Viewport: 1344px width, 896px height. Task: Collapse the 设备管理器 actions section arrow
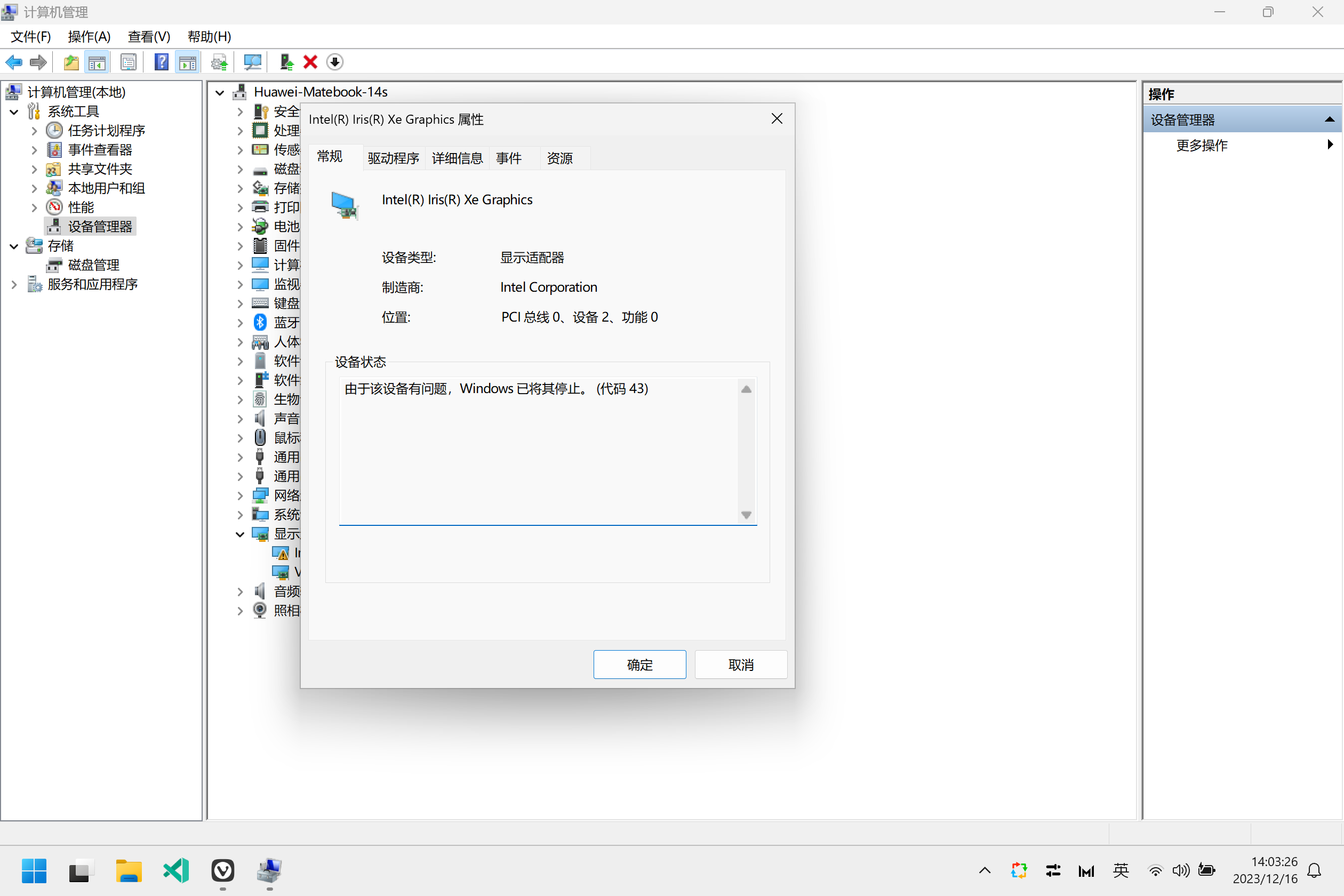(1329, 119)
